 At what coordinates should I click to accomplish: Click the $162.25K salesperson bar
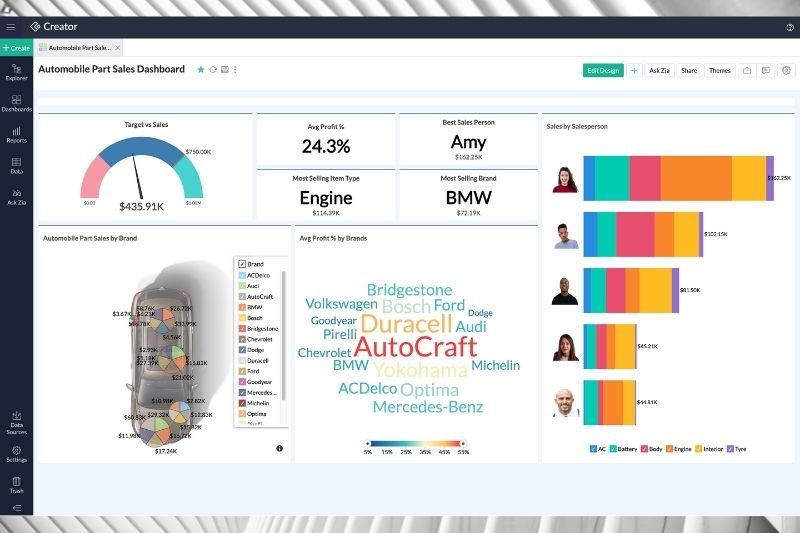(x=679, y=178)
